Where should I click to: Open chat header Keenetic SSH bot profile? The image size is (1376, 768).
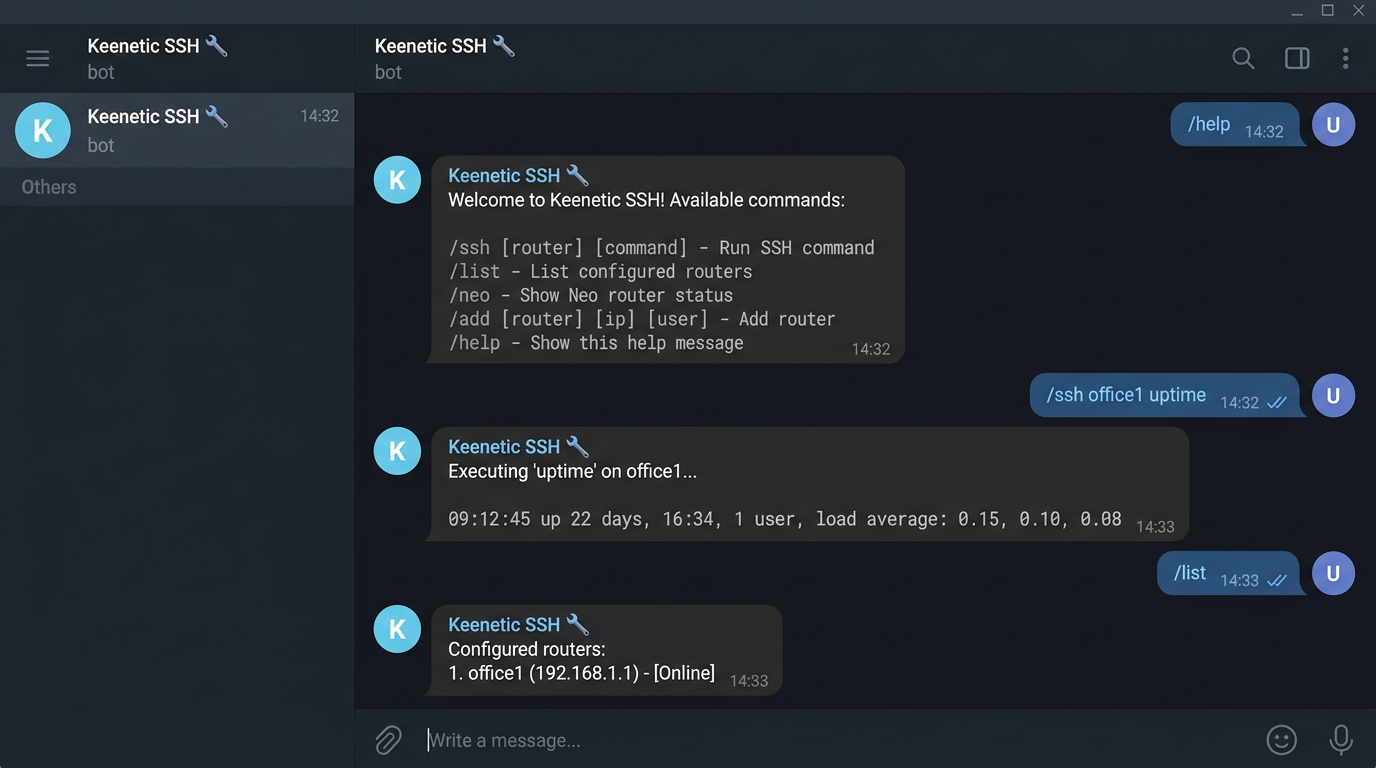tap(444, 58)
